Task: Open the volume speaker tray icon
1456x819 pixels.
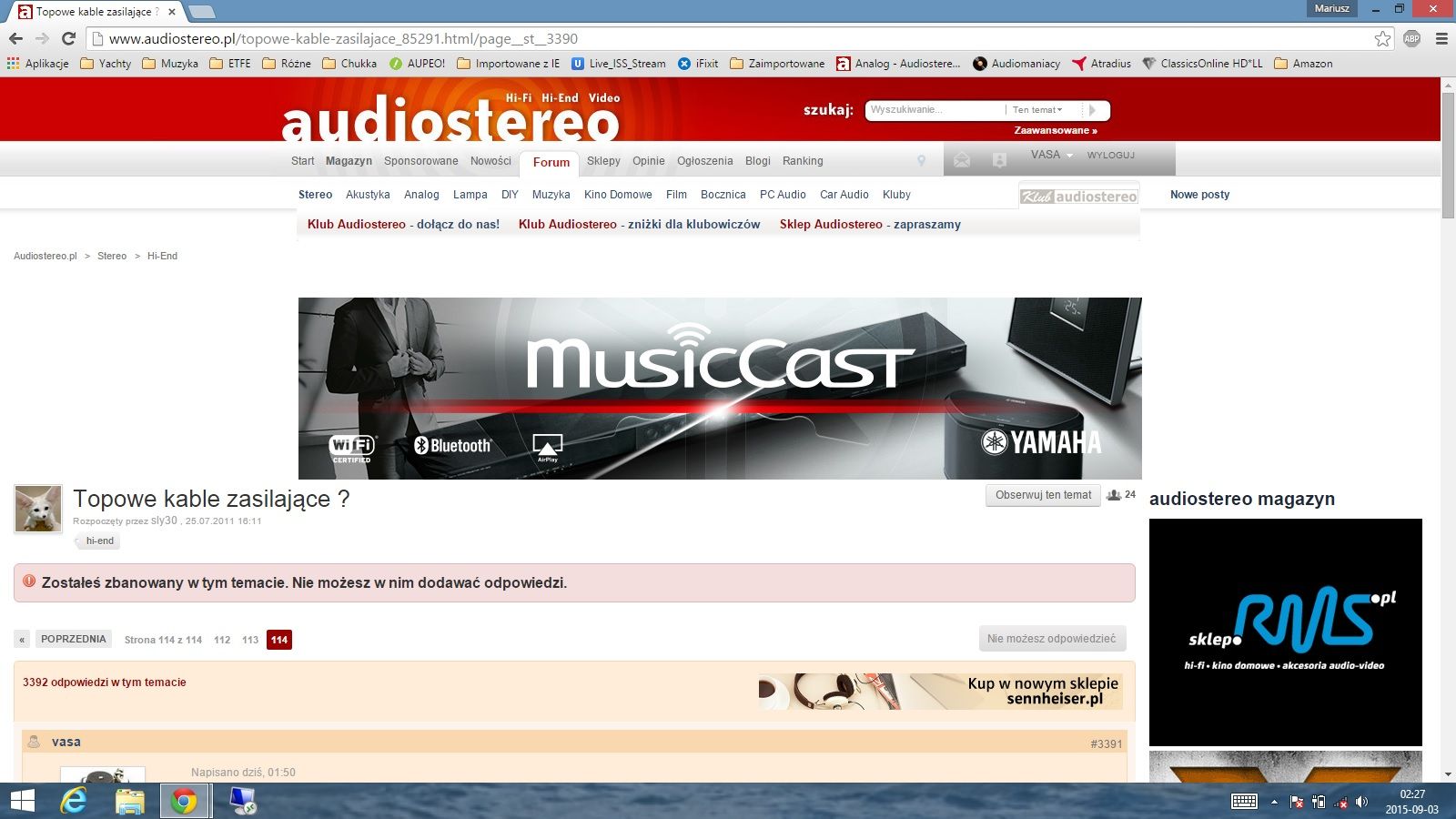Action: (1361, 802)
